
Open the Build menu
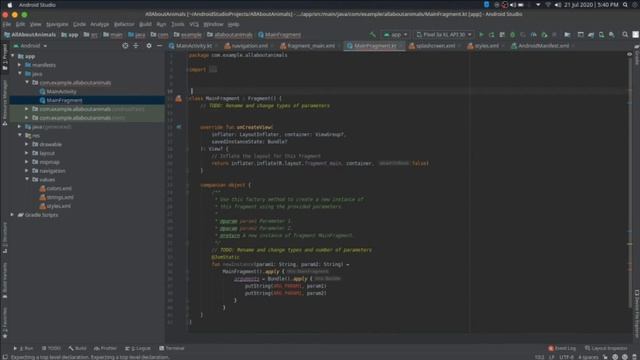tap(145, 24)
